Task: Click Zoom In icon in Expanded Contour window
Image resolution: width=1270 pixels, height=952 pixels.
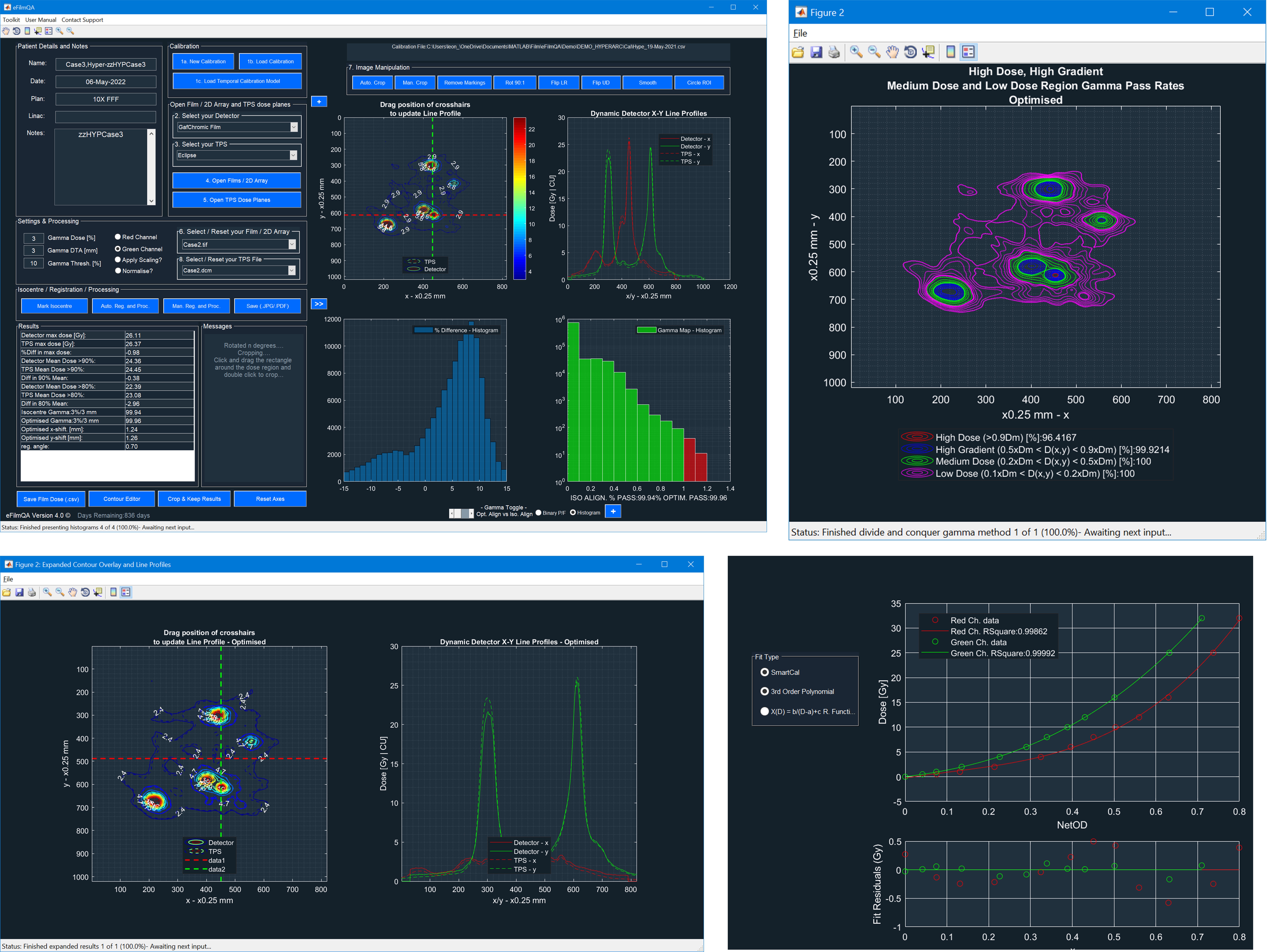Action: point(47,592)
